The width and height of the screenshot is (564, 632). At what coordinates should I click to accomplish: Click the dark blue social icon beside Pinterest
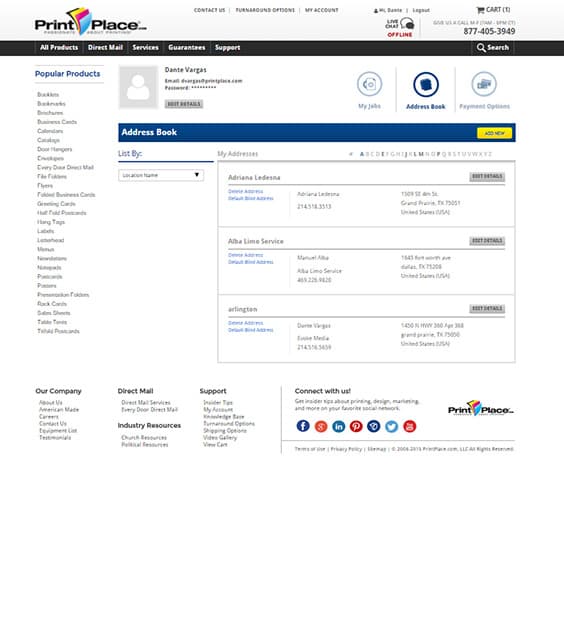pyautogui.click(x=374, y=426)
